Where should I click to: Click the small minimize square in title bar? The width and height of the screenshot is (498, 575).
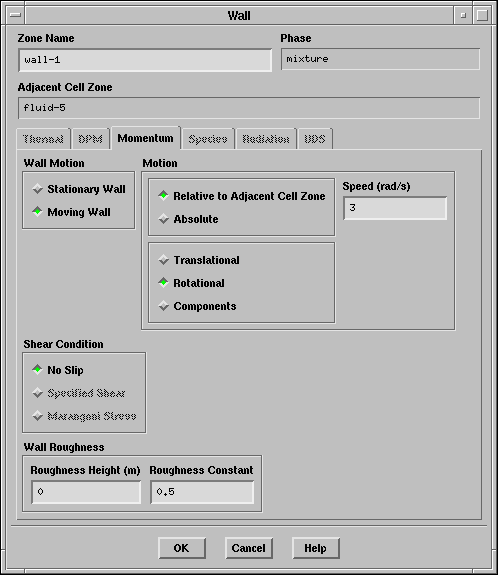463,15
